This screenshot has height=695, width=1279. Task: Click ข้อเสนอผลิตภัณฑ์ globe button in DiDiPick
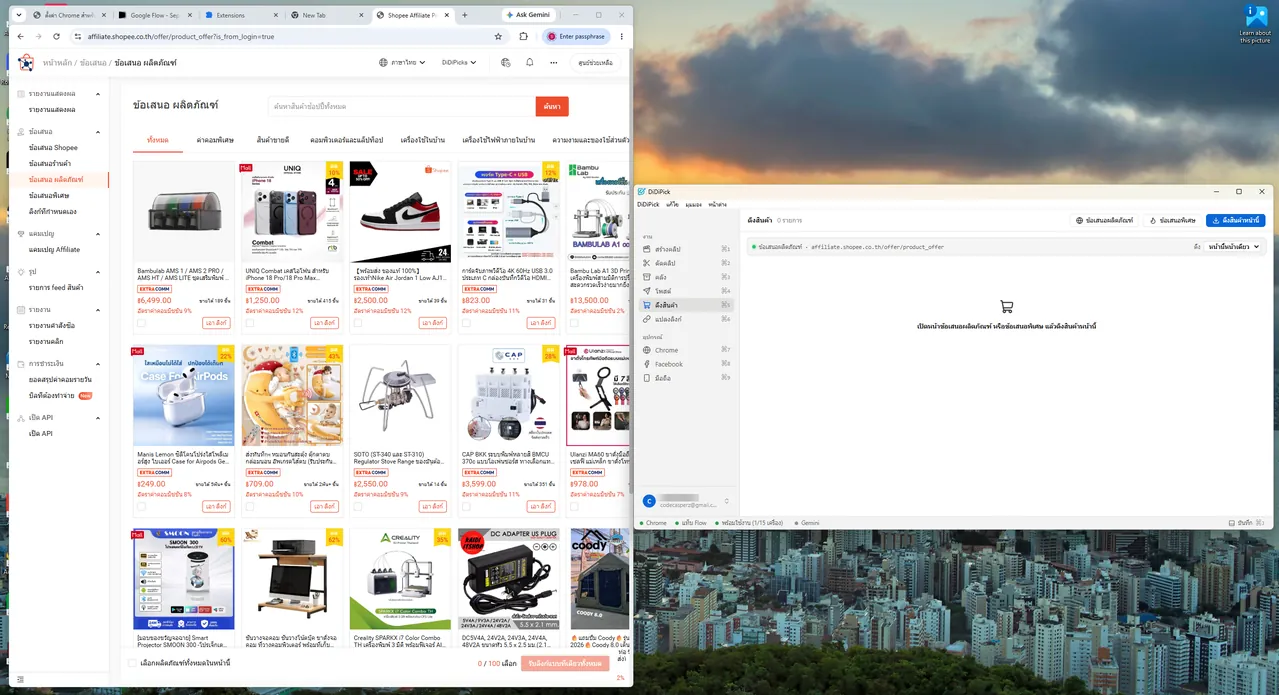pyautogui.click(x=1104, y=220)
